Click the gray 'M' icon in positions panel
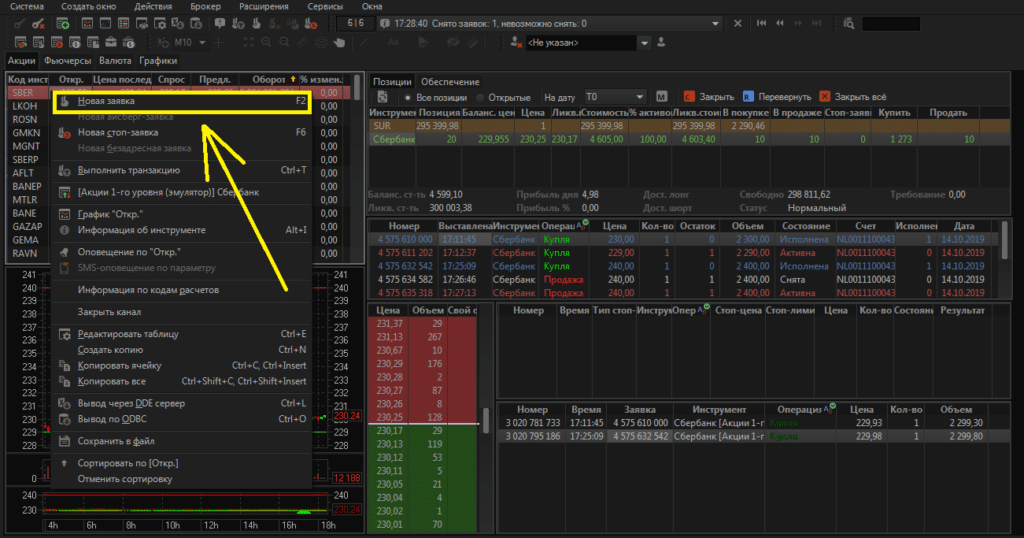This screenshot has height=538, width=1024. pyautogui.click(x=661, y=97)
